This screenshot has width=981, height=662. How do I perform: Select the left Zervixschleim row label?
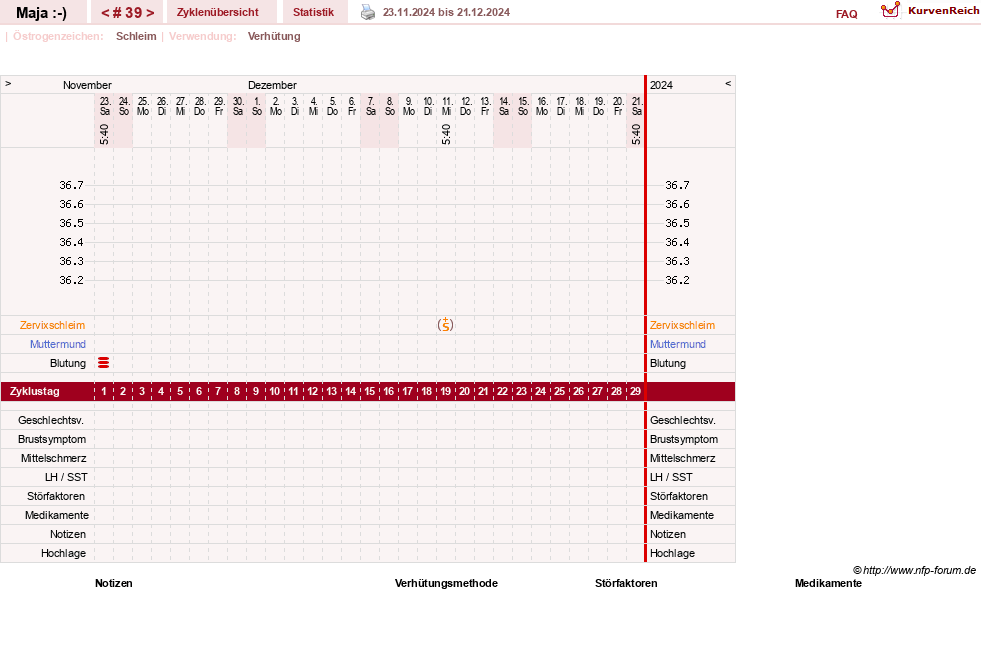[x=53, y=325]
